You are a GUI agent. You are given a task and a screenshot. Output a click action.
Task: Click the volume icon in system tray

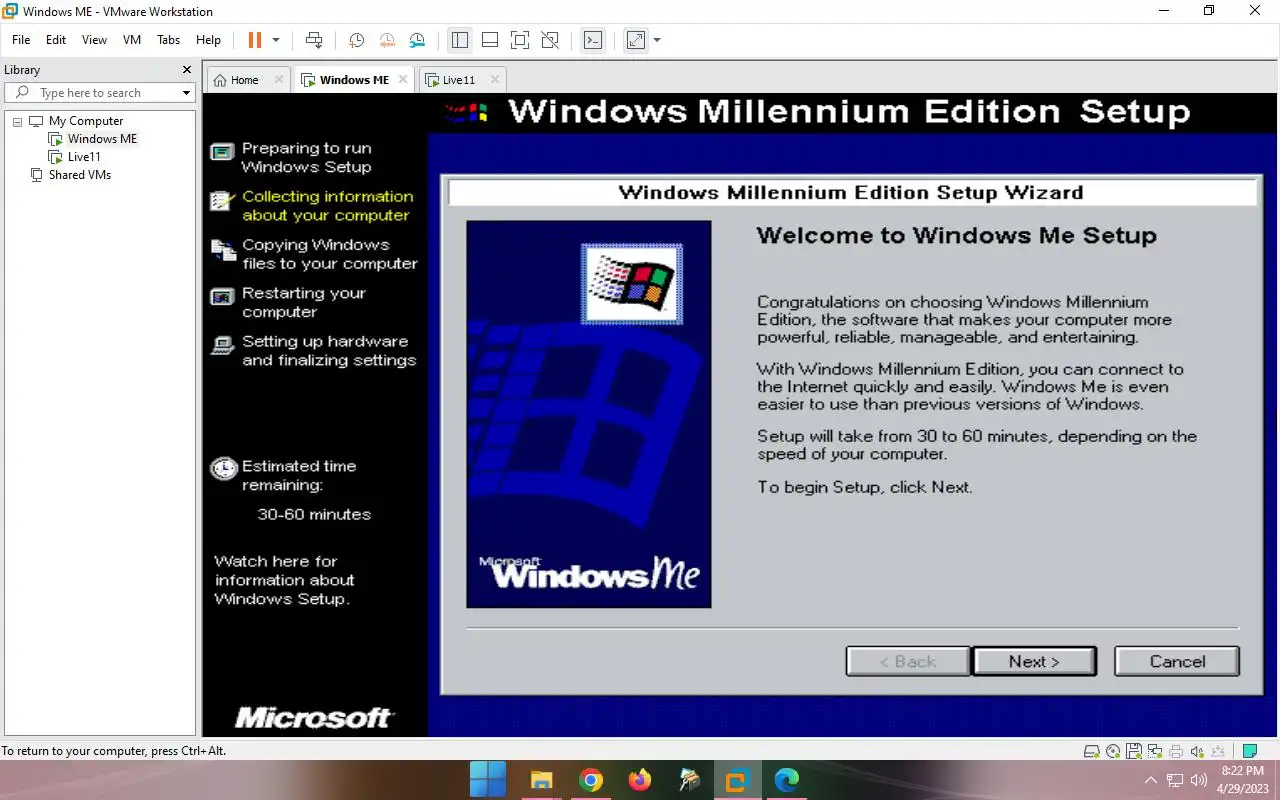pos(1199,780)
